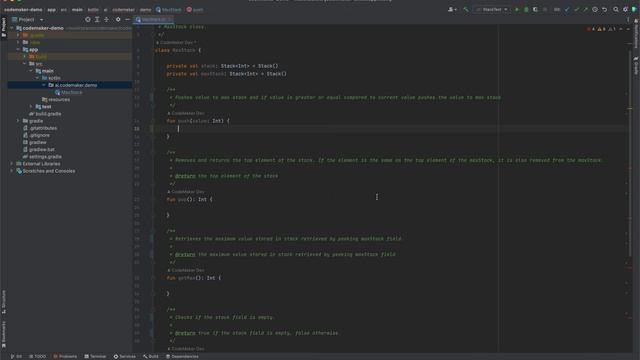The height and width of the screenshot is (360, 640).
Task: Open the run configuration dropdown
Action: click(x=492, y=9)
